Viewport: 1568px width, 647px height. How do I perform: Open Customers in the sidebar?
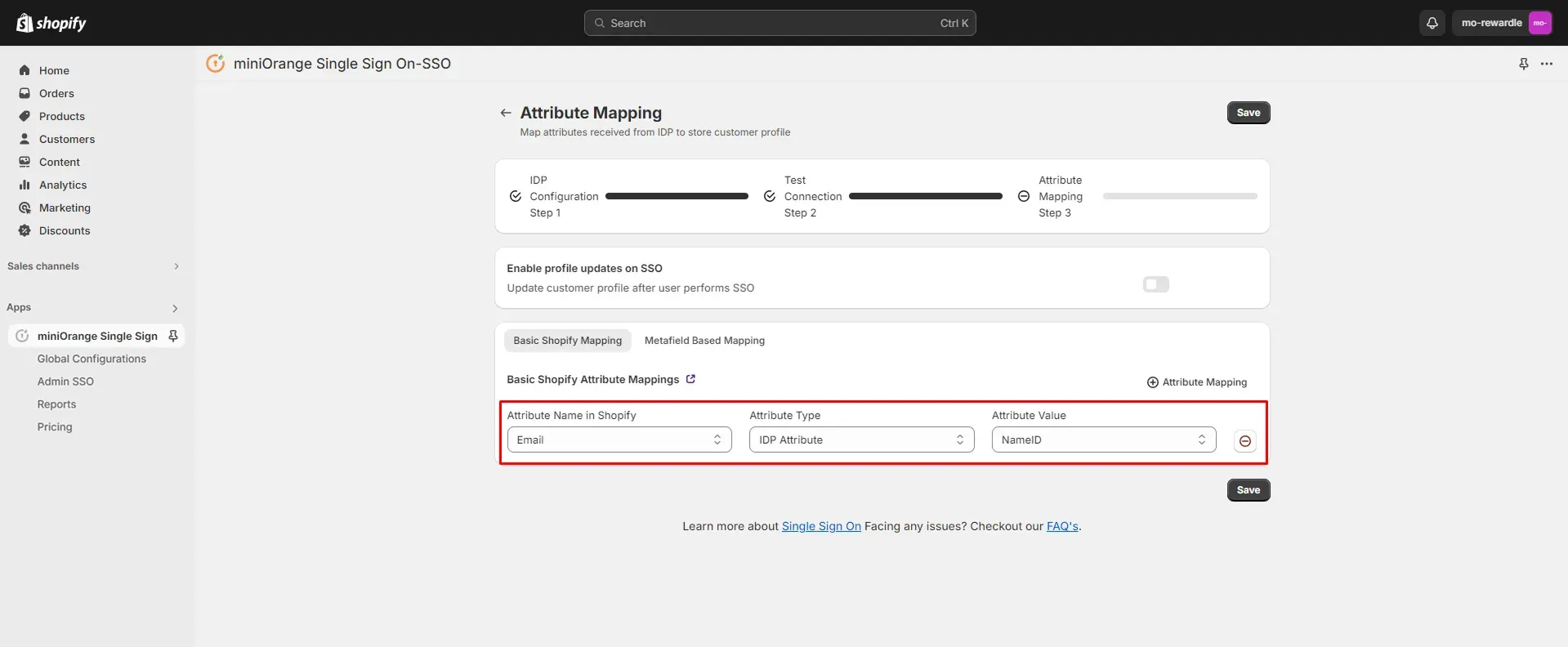tap(67, 139)
